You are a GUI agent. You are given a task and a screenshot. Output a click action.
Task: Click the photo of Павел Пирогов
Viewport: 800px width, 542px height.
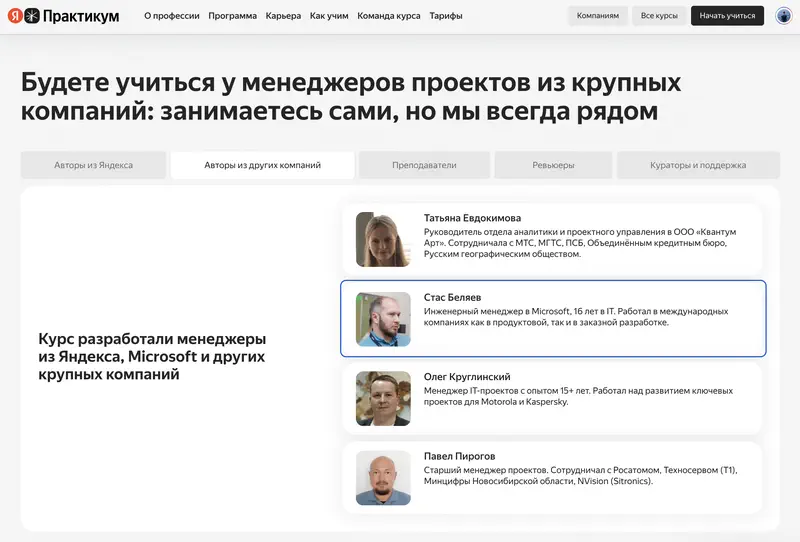383,478
